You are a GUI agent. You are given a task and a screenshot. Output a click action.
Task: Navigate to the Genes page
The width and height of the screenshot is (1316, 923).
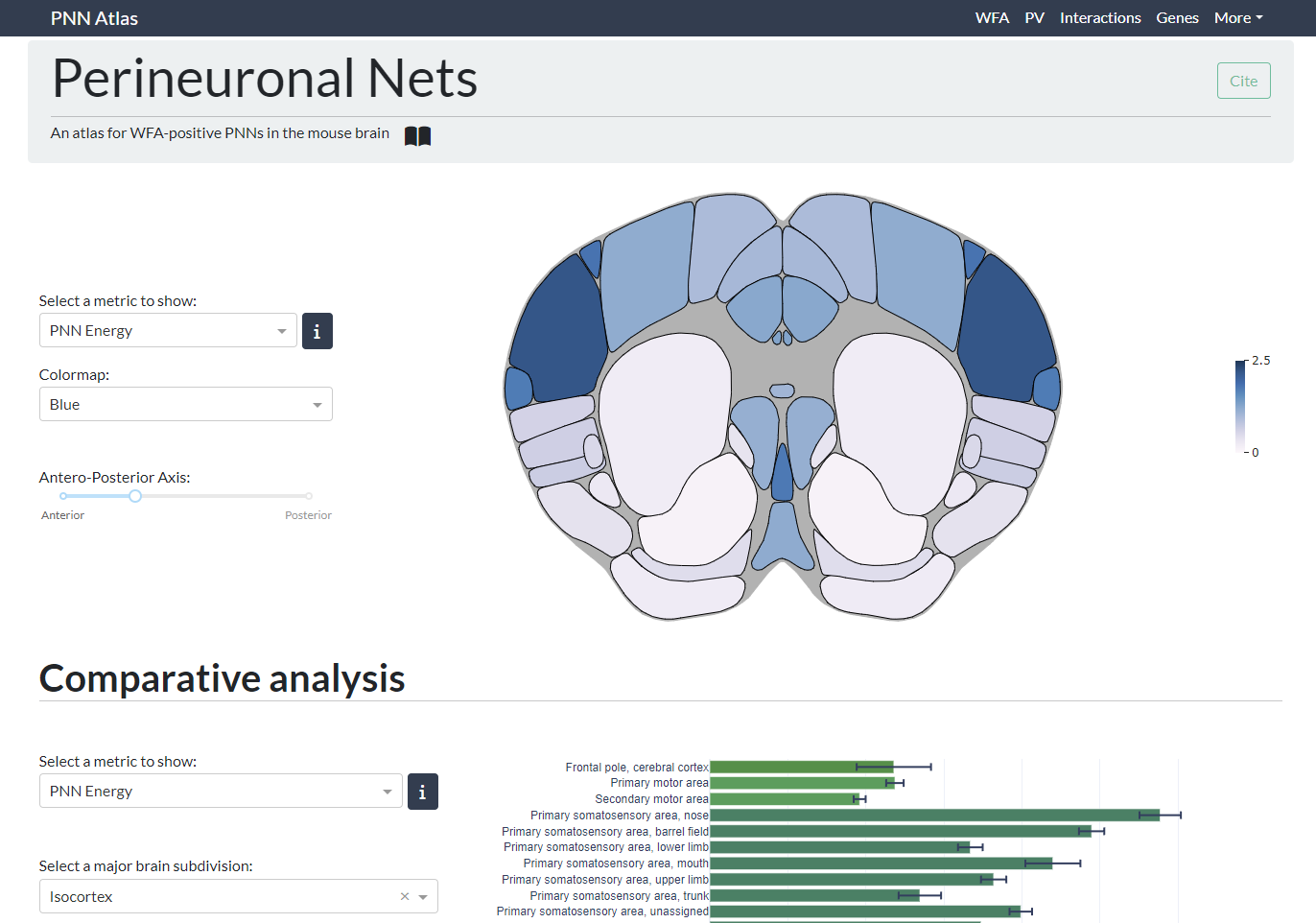1177,18
